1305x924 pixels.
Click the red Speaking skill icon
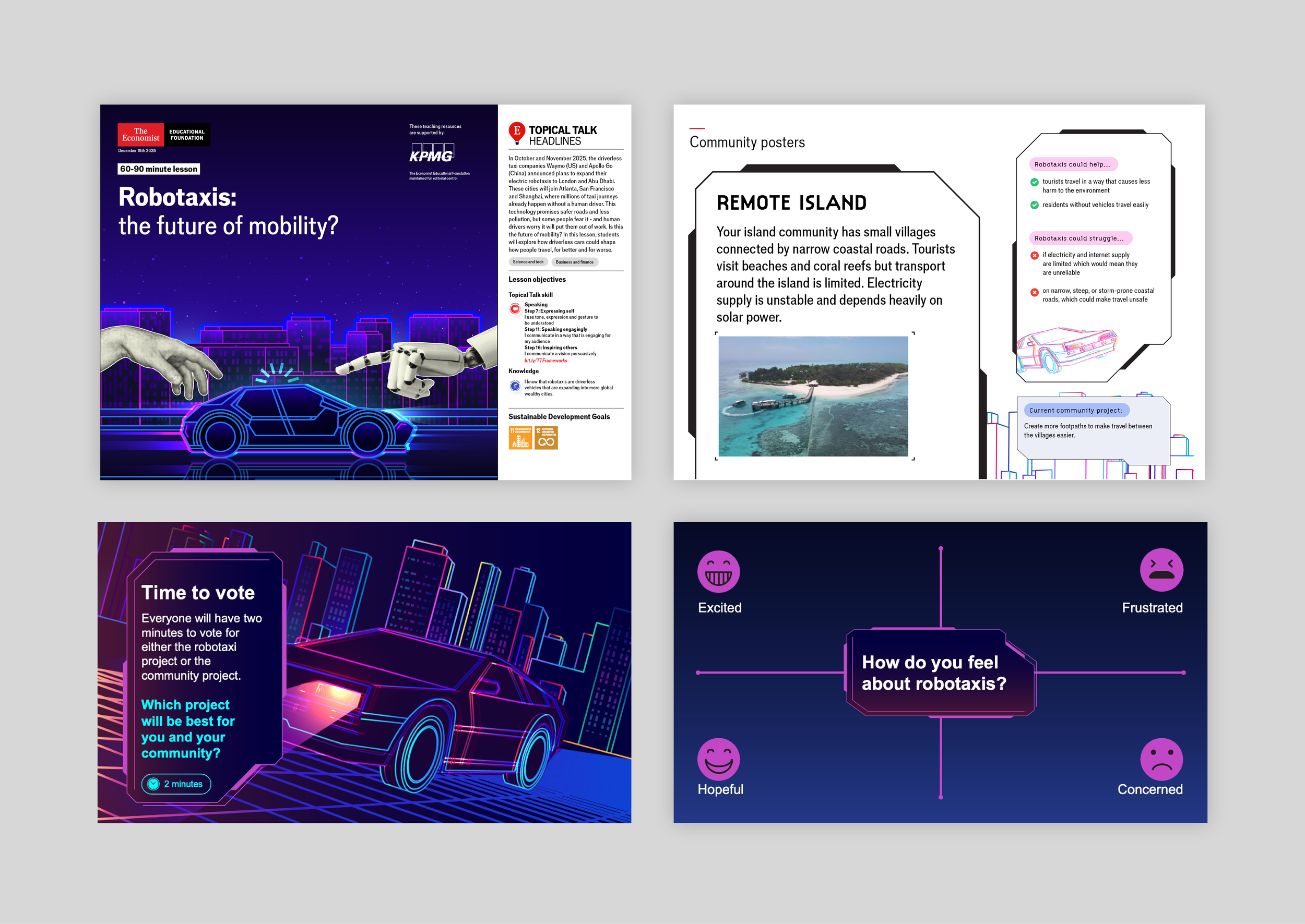tap(515, 309)
